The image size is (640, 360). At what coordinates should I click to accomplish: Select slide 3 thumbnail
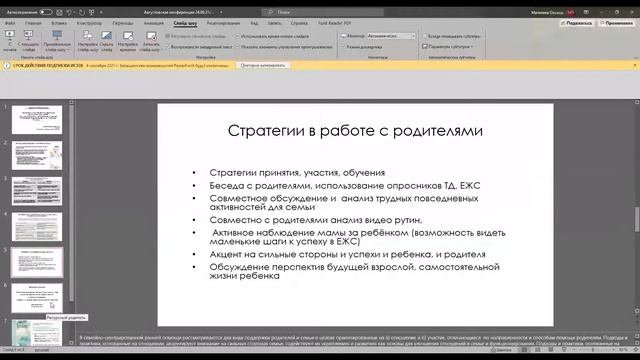coord(37,191)
